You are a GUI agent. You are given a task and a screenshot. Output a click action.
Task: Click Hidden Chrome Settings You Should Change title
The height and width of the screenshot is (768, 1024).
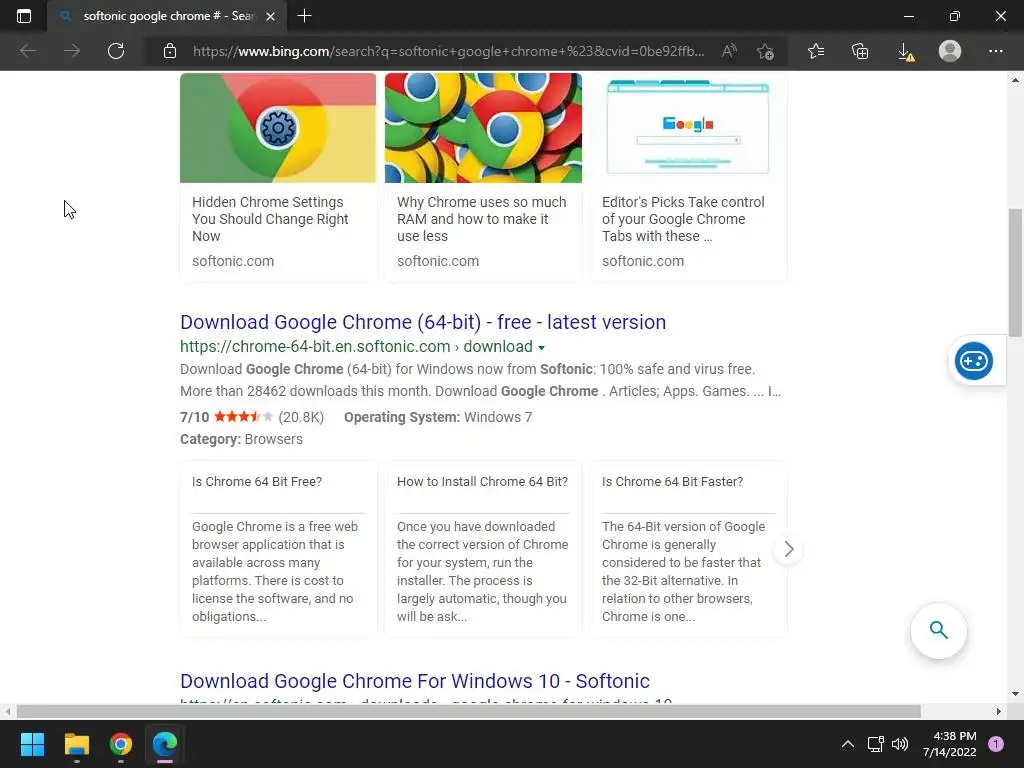(270, 219)
